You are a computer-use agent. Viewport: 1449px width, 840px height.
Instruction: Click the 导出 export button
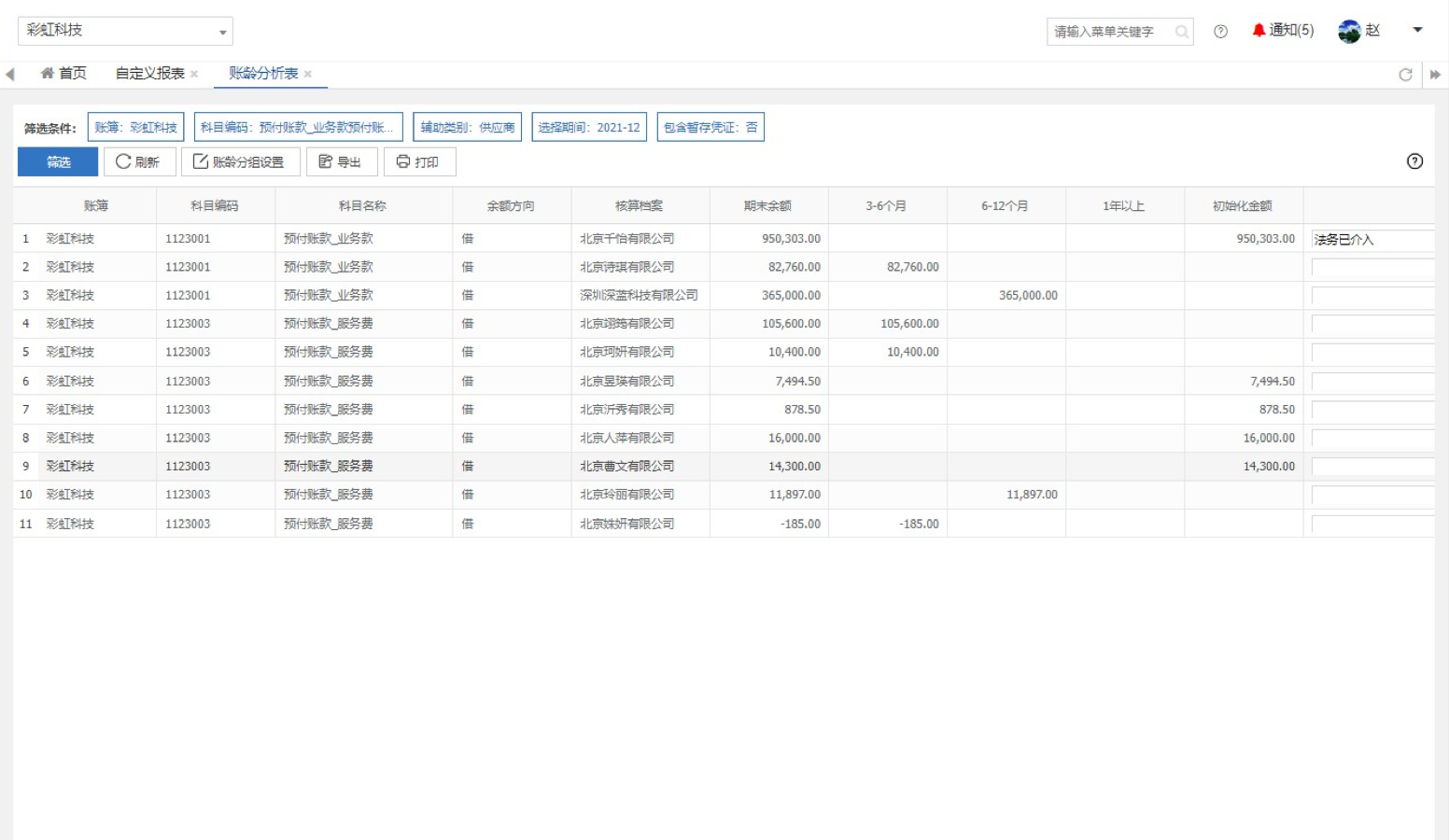[x=342, y=161]
